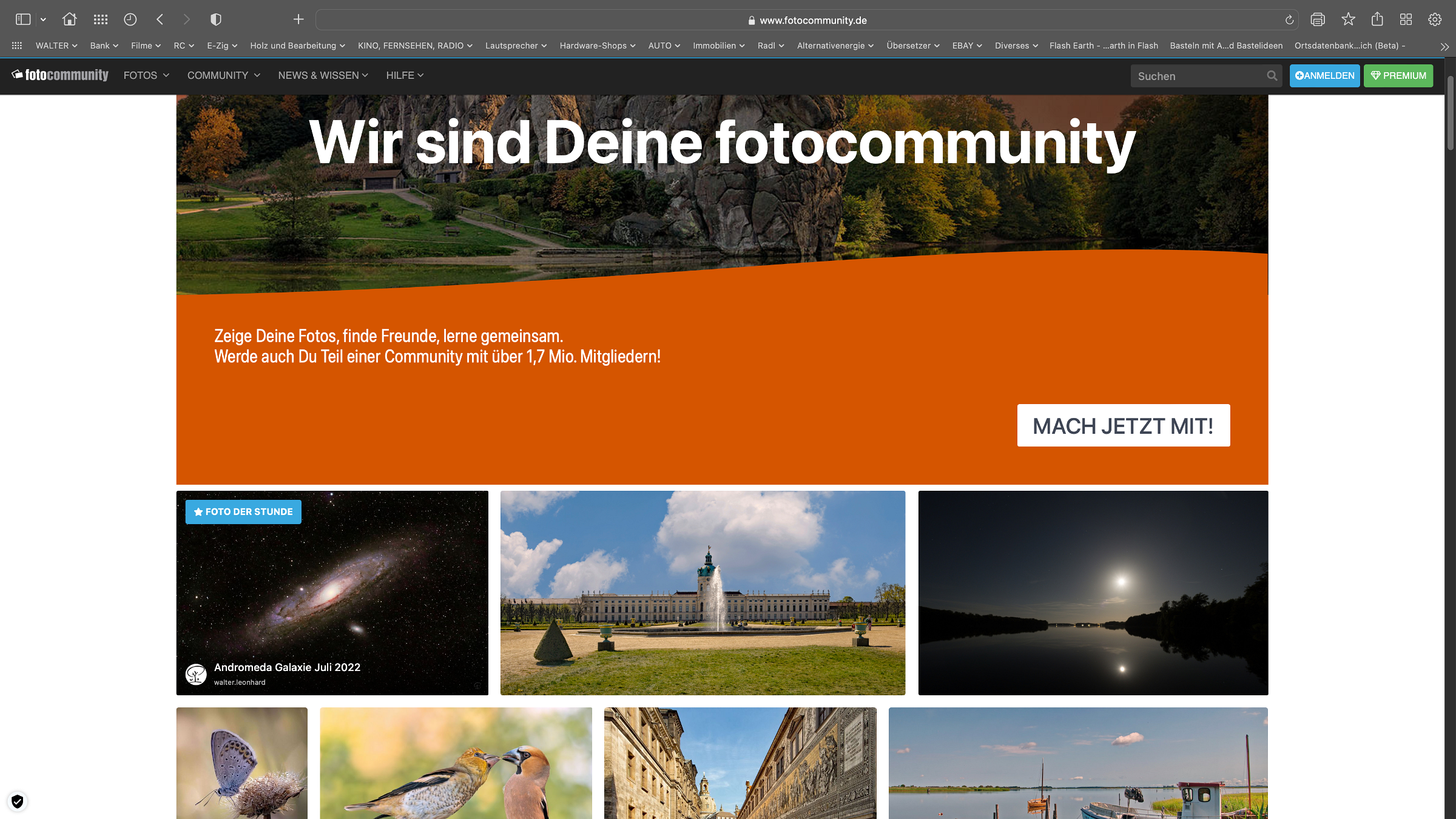The height and width of the screenshot is (819, 1456).
Task: Click the MACH JETZT MIT! button
Action: pyautogui.click(x=1123, y=425)
